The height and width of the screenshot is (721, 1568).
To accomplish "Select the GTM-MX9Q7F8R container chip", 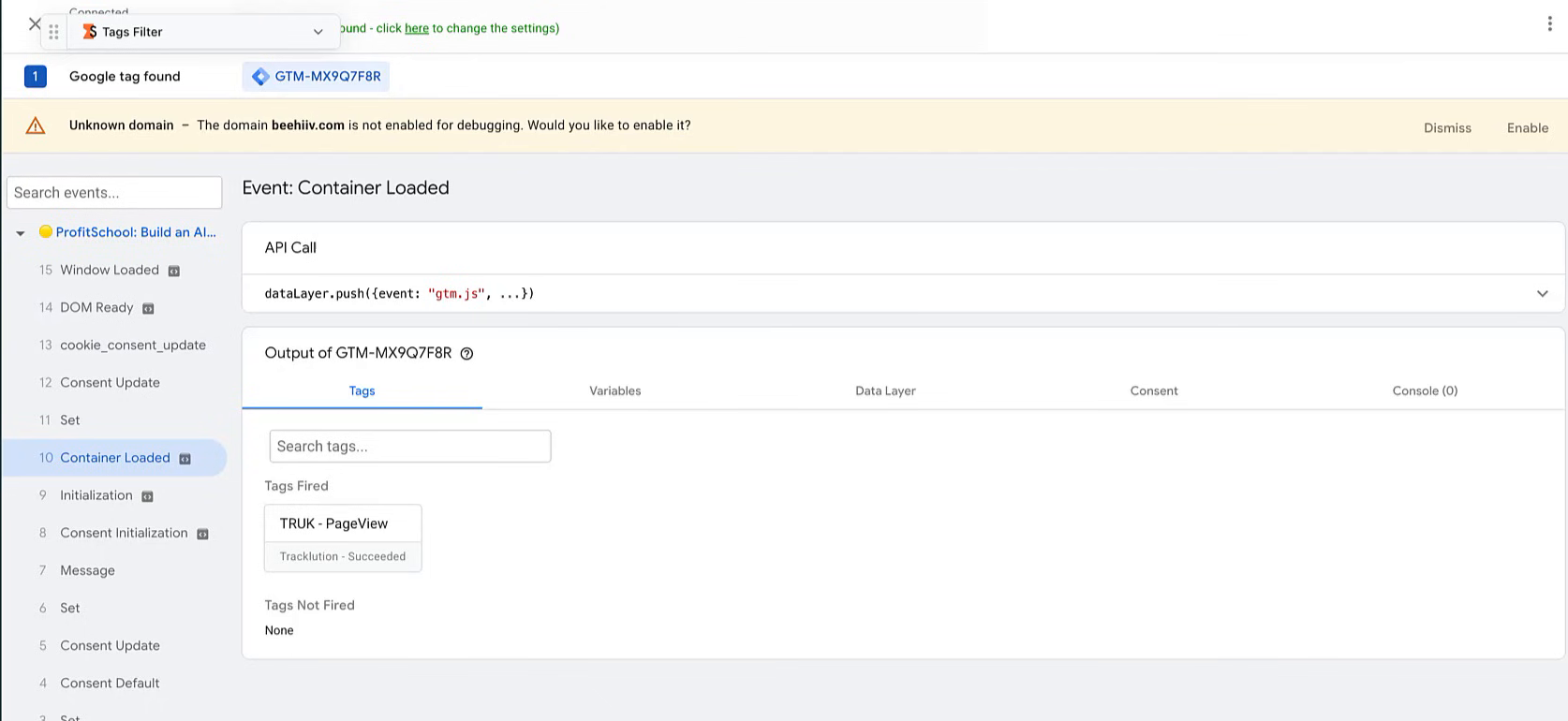I will (x=316, y=77).
